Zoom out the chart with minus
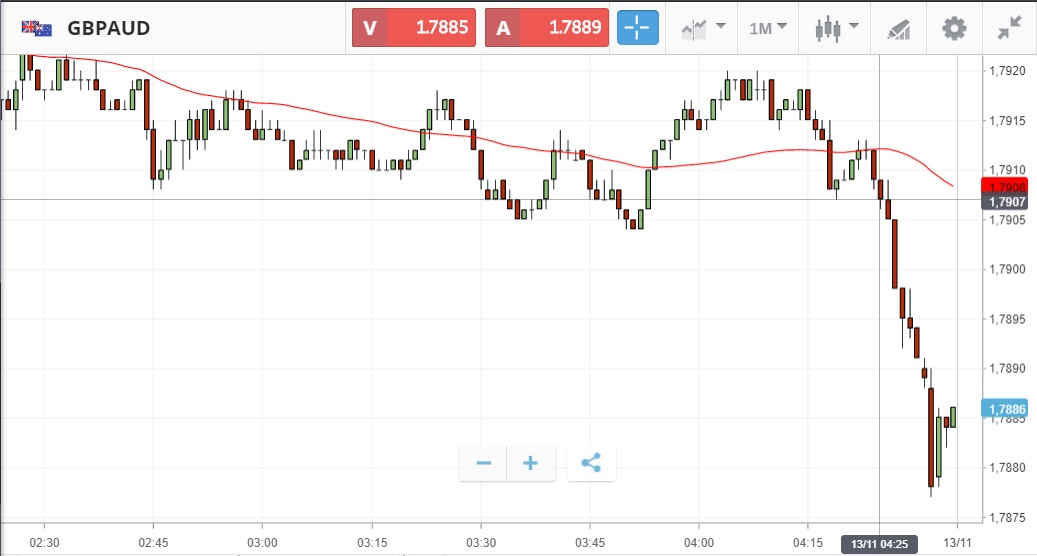Image resolution: width=1037 pixels, height=556 pixels. click(484, 464)
